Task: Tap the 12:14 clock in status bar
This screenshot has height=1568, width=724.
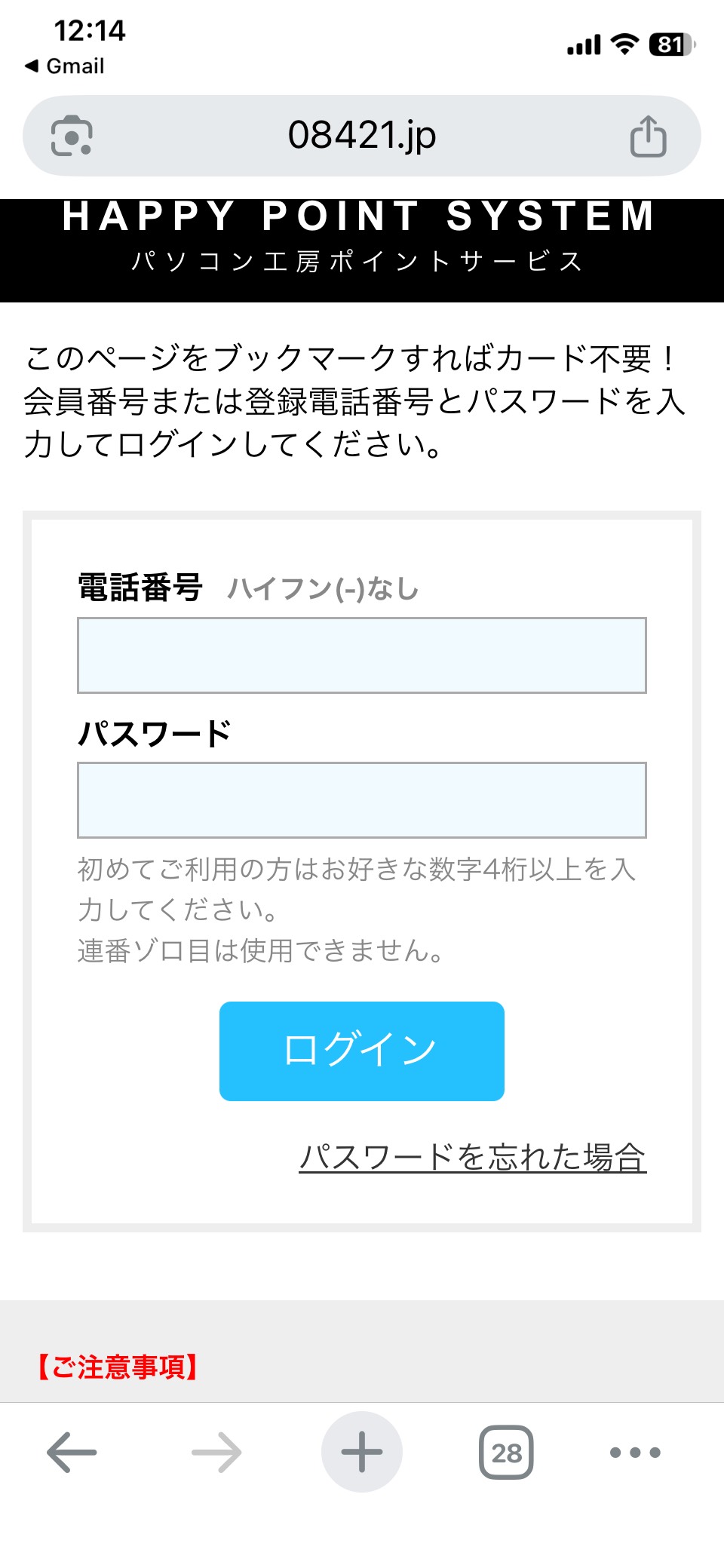Action: pos(89,32)
